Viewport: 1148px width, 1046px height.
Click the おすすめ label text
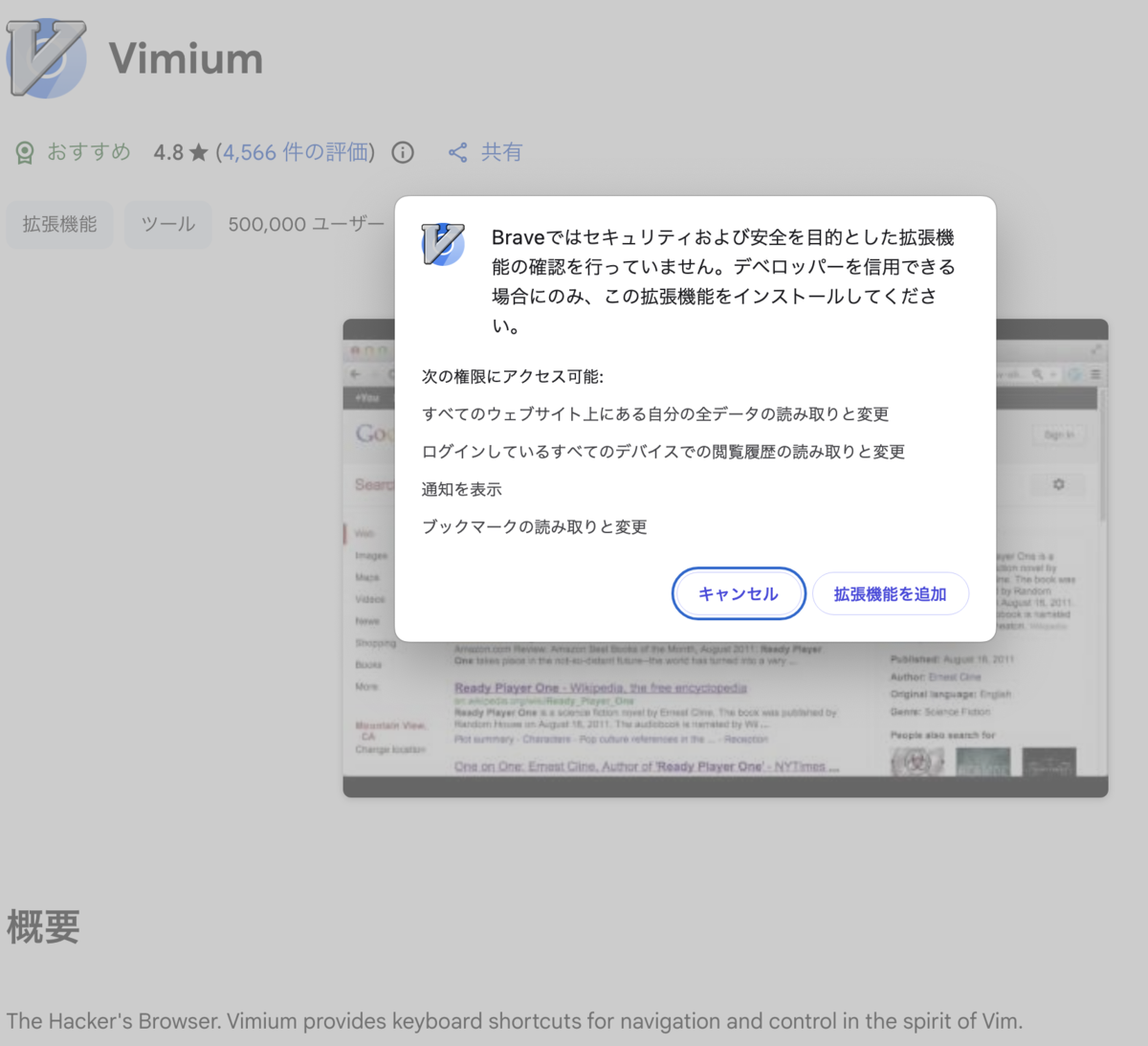88,152
